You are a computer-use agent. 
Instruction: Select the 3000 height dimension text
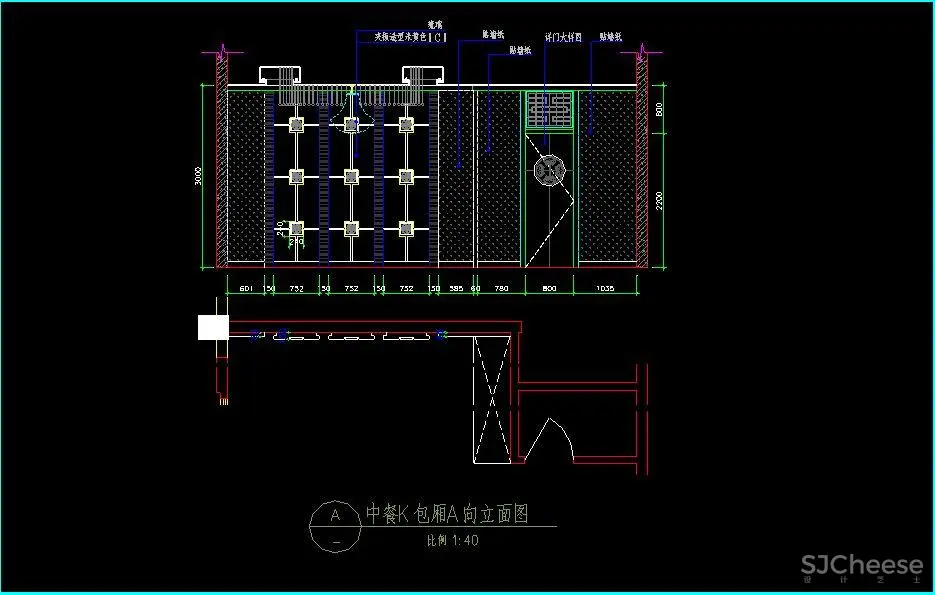[x=198, y=178]
